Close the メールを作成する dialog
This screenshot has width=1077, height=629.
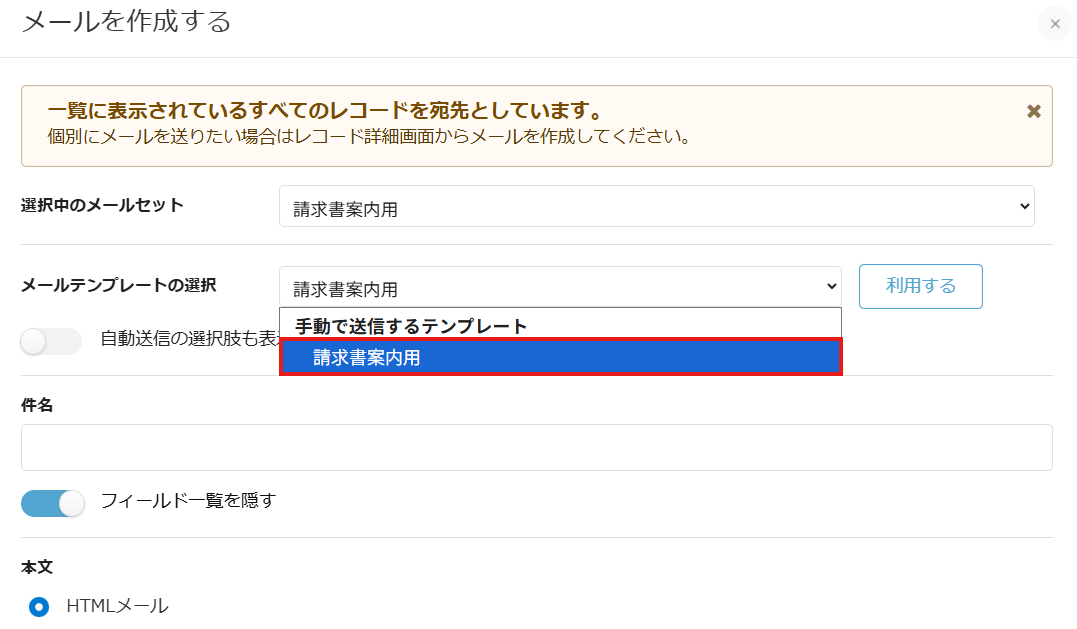tap(1054, 23)
